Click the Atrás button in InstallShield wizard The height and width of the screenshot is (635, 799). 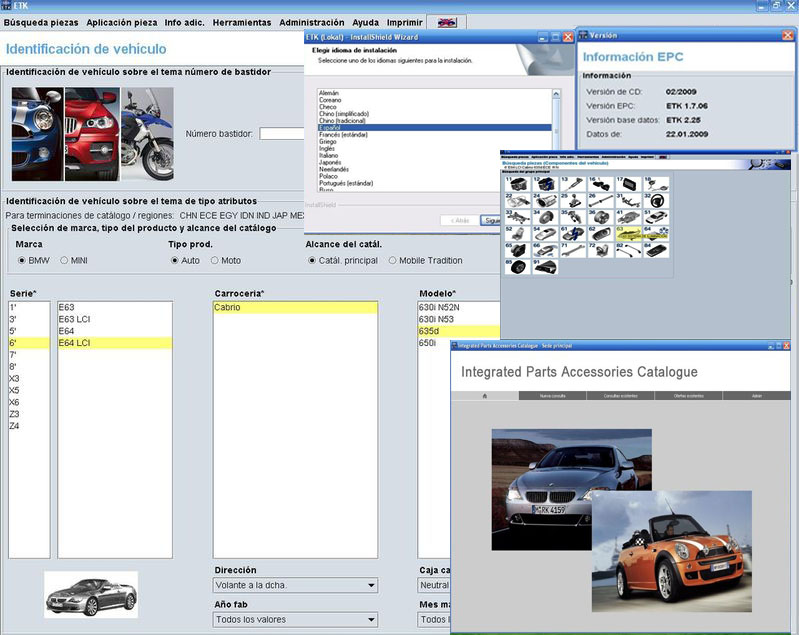click(460, 220)
